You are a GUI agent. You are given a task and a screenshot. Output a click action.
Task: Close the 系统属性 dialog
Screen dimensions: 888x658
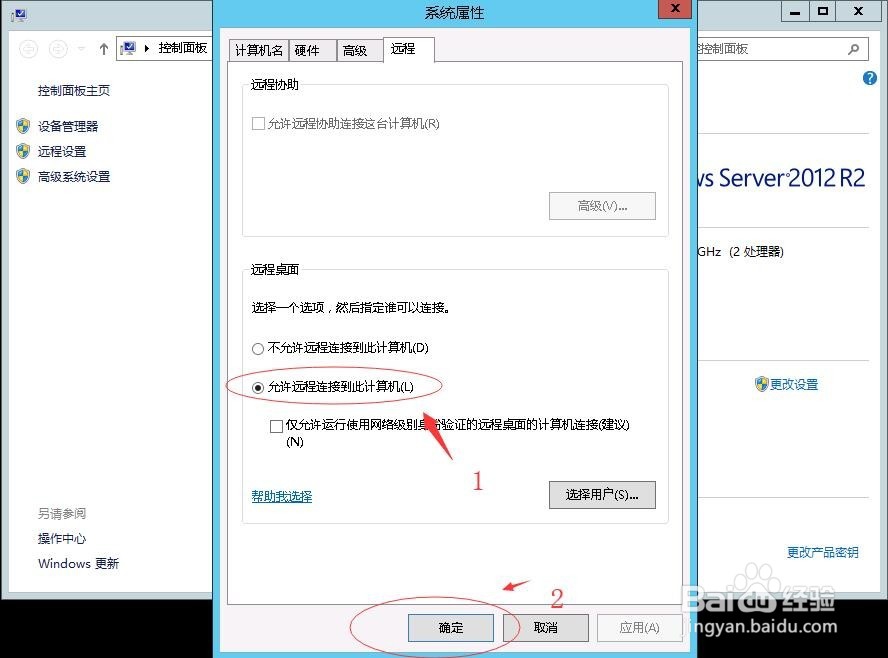[674, 8]
